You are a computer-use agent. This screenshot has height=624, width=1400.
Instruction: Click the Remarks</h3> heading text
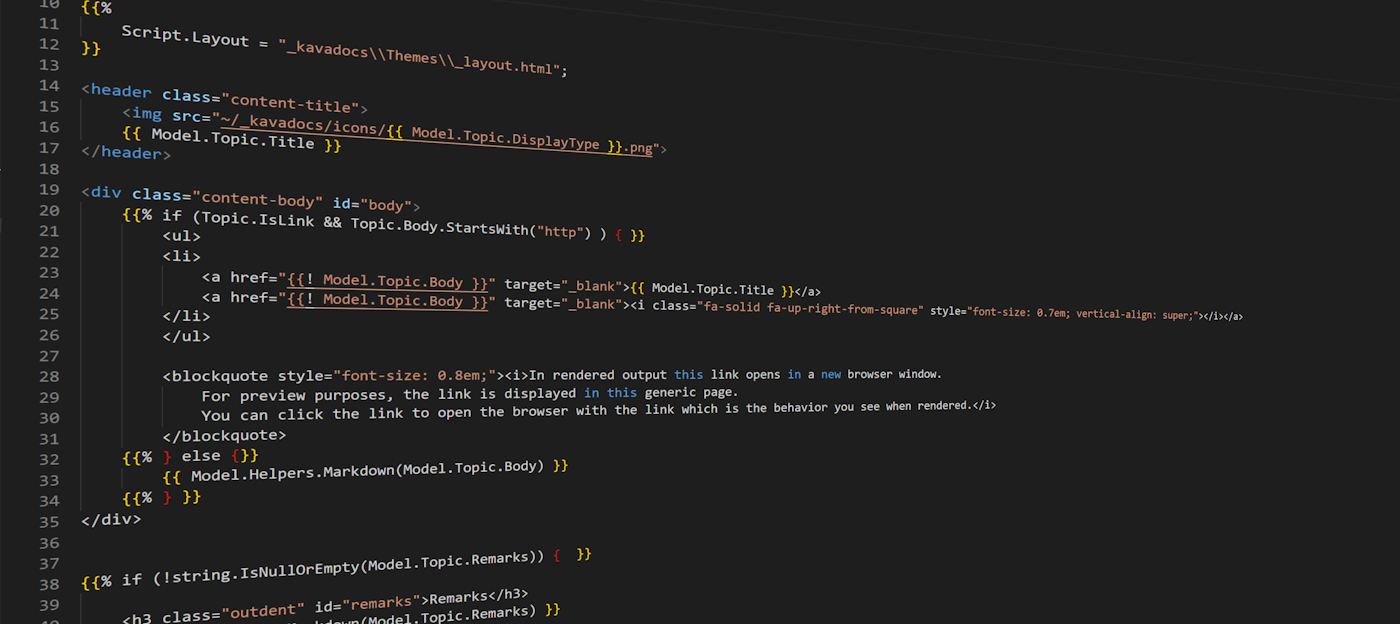[478, 596]
